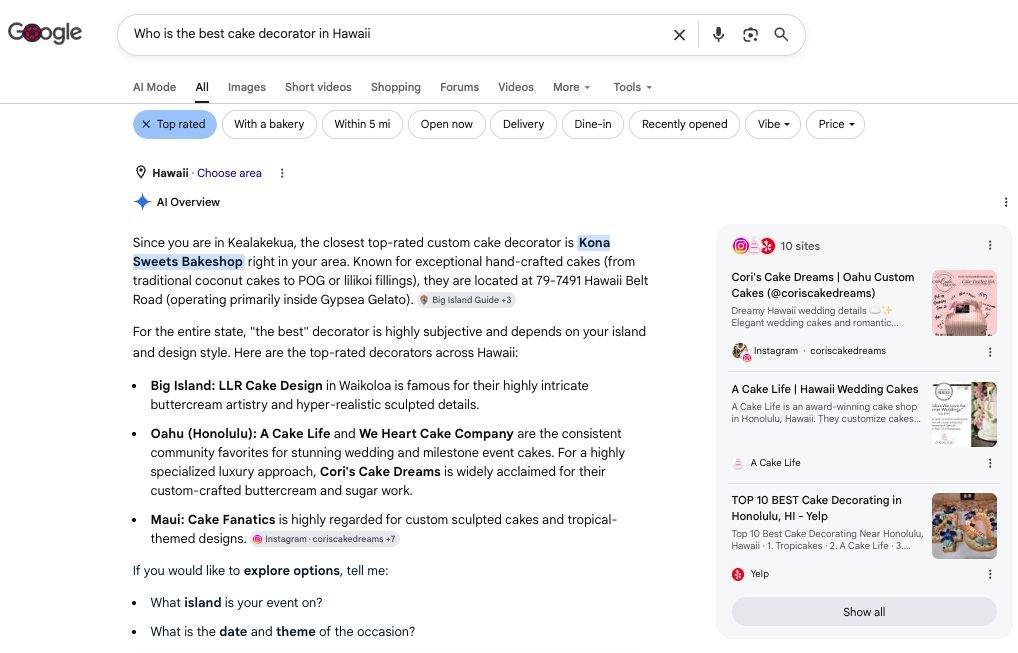1018x653 pixels.
Task: Submit search with magnifying glass icon
Action: [781, 34]
